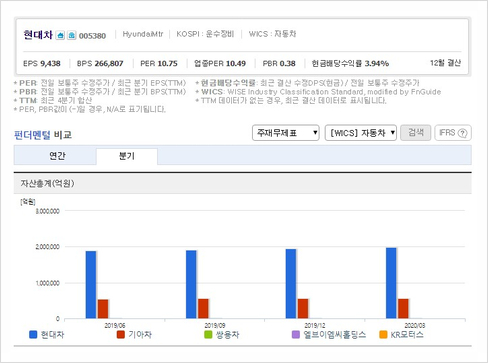The height and width of the screenshot is (363, 488).
Task: Click the EPS 9,438 value
Action: coord(42,63)
